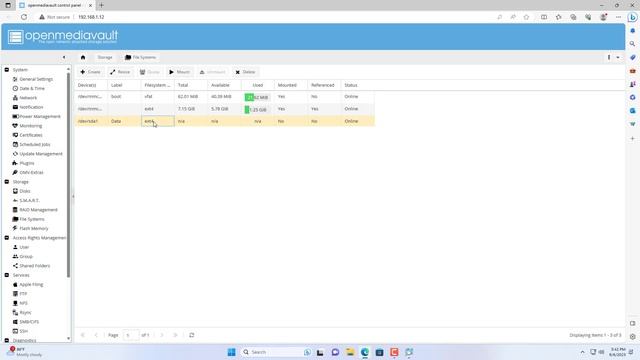Screen dimensions: 640x360
Task: Open the openmediavault home icon
Action: click(83, 58)
